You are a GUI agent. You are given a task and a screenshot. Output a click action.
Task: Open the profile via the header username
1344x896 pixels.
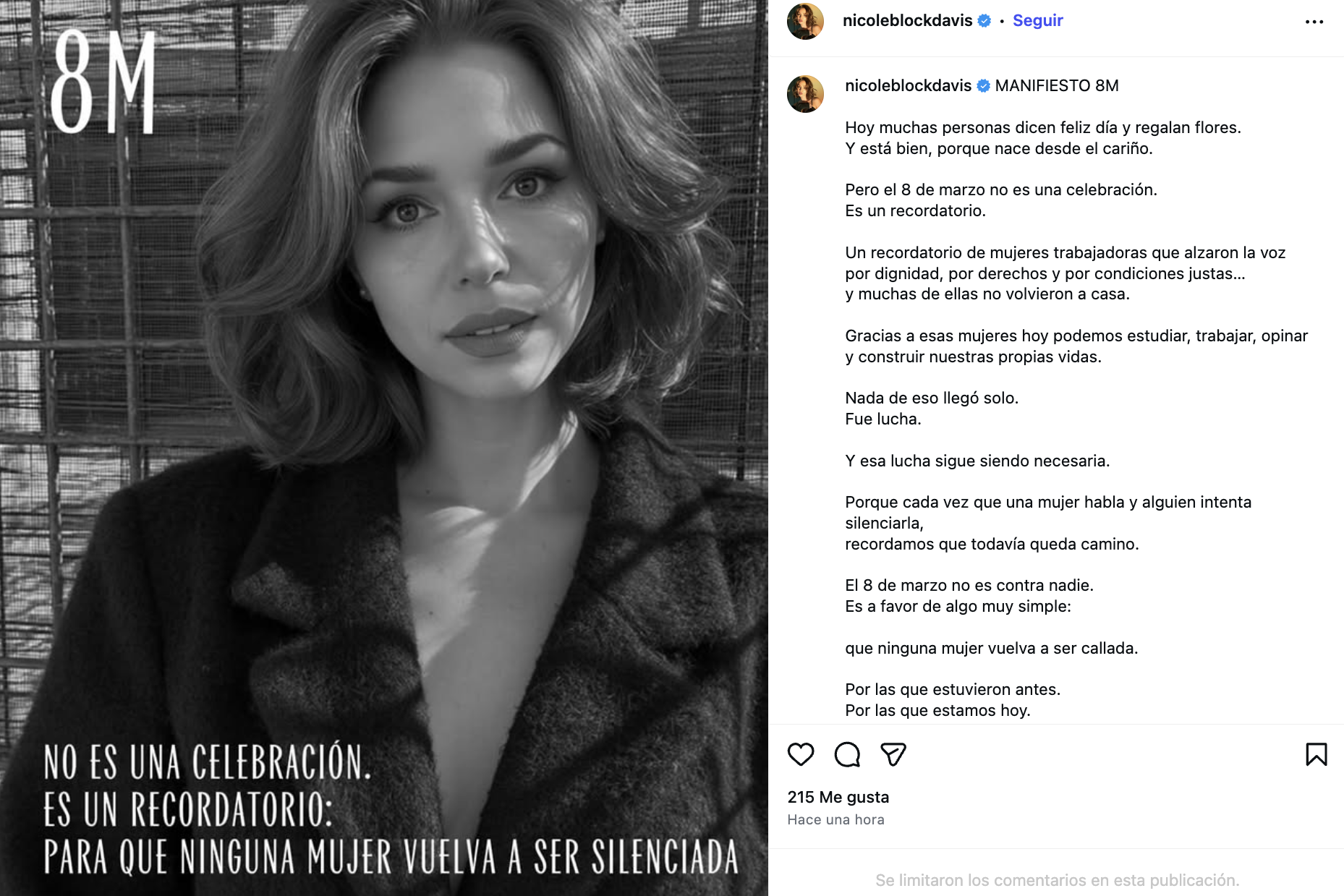pyautogui.click(x=909, y=20)
